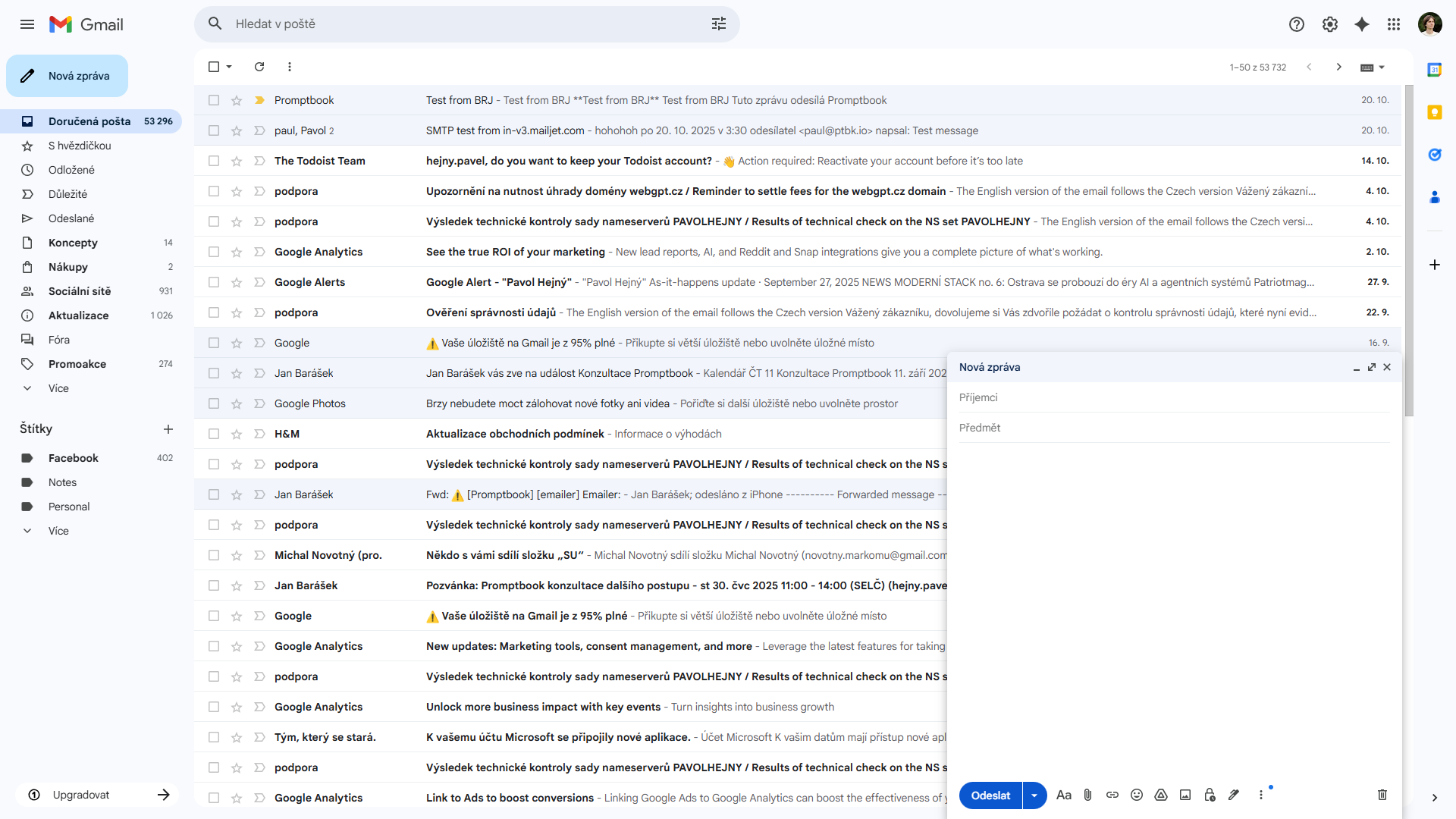Image resolution: width=1456 pixels, height=819 pixels.
Task: Open the send options dropdown next to Odeslat
Action: point(1034,795)
